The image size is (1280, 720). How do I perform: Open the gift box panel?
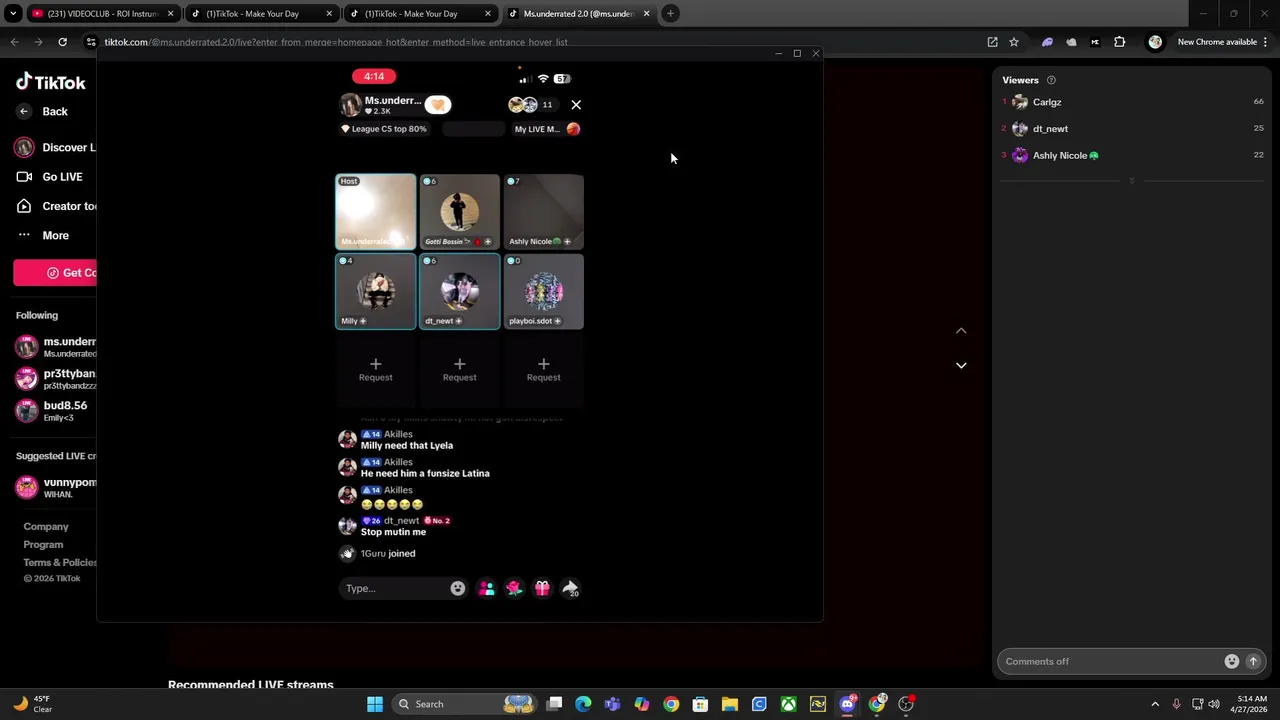point(542,589)
